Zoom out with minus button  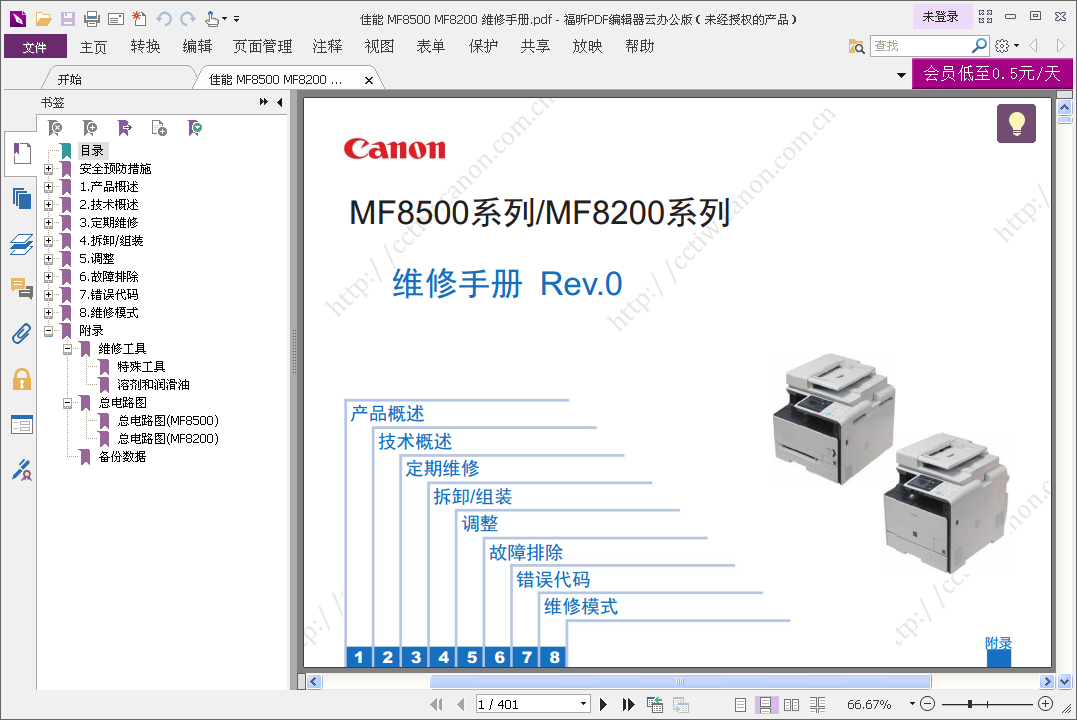tap(927, 704)
